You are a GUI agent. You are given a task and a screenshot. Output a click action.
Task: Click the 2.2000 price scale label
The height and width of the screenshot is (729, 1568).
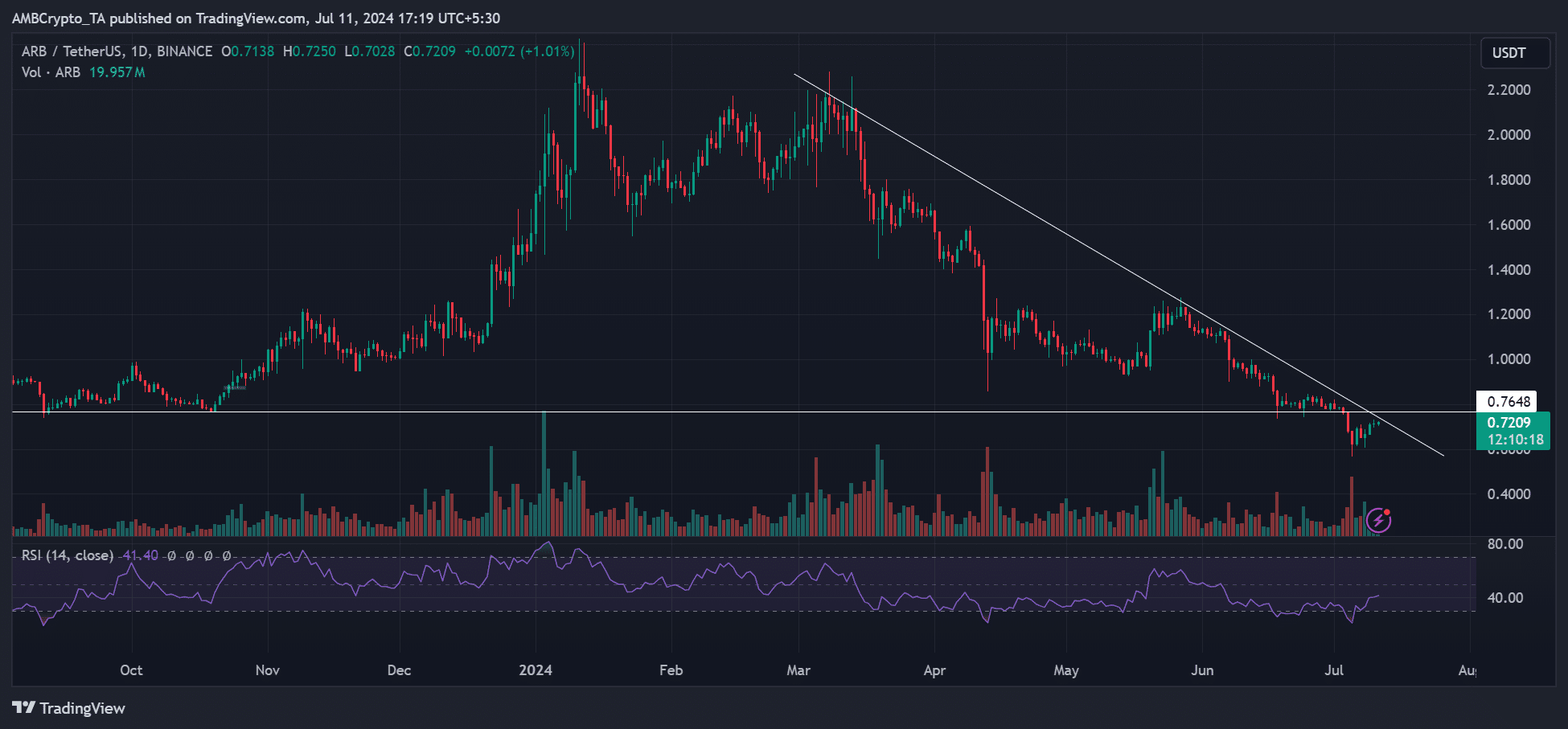1509,90
